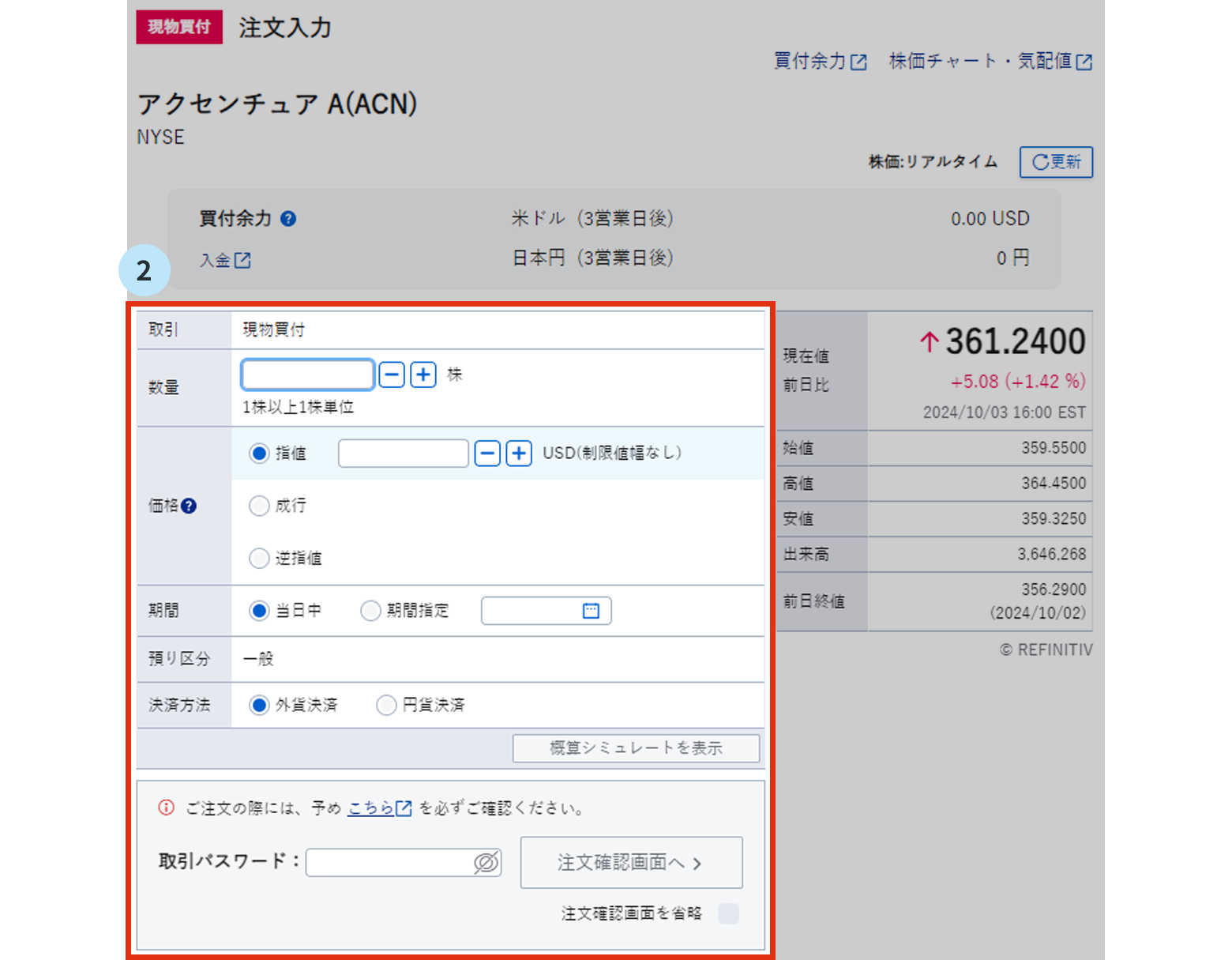Click the stock name アクセンチュア A(ACN)
Viewport: 1232px width, 960px height.
pos(277,104)
